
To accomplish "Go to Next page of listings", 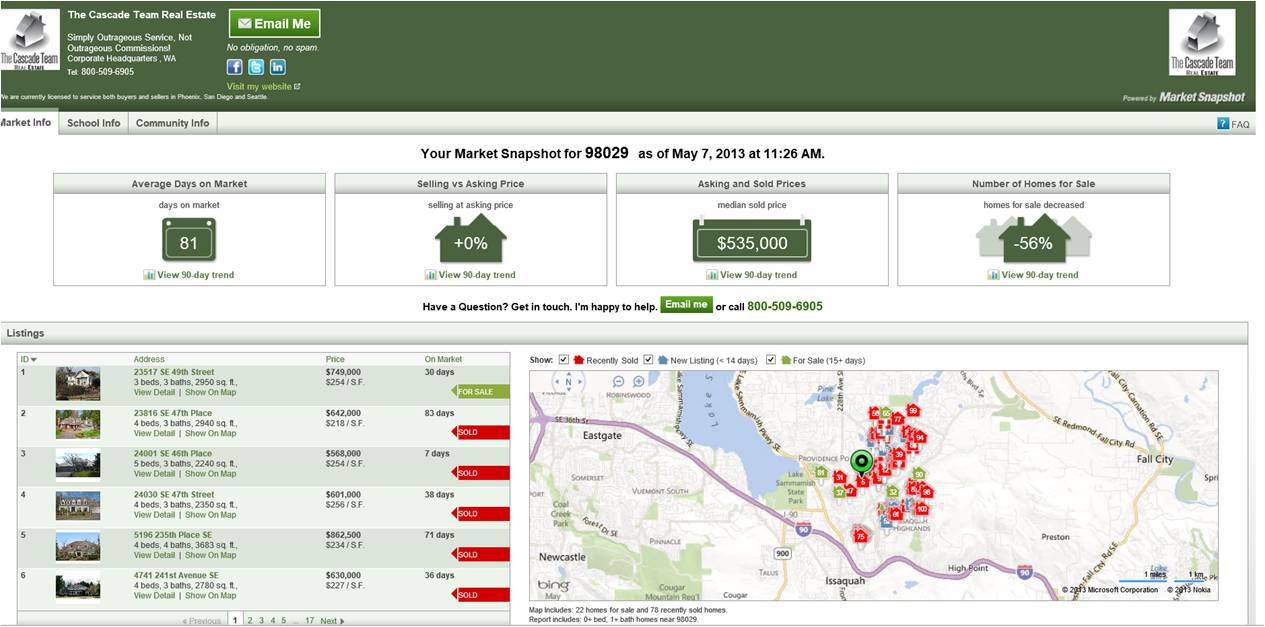I will tap(331, 621).
